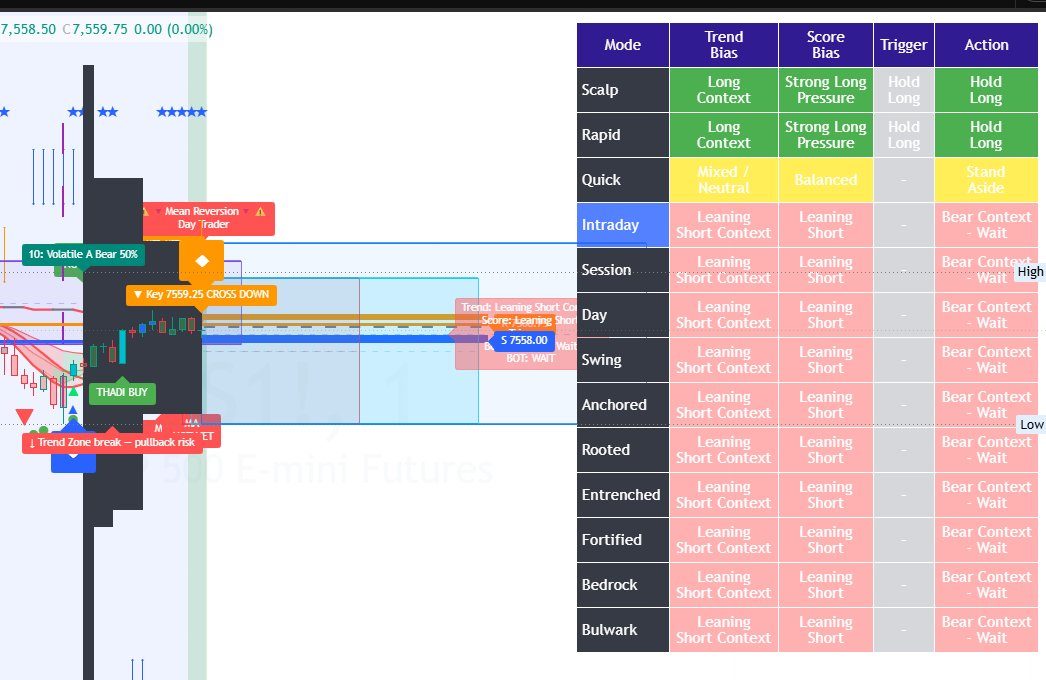Click the Trend Bias column header

(723, 45)
